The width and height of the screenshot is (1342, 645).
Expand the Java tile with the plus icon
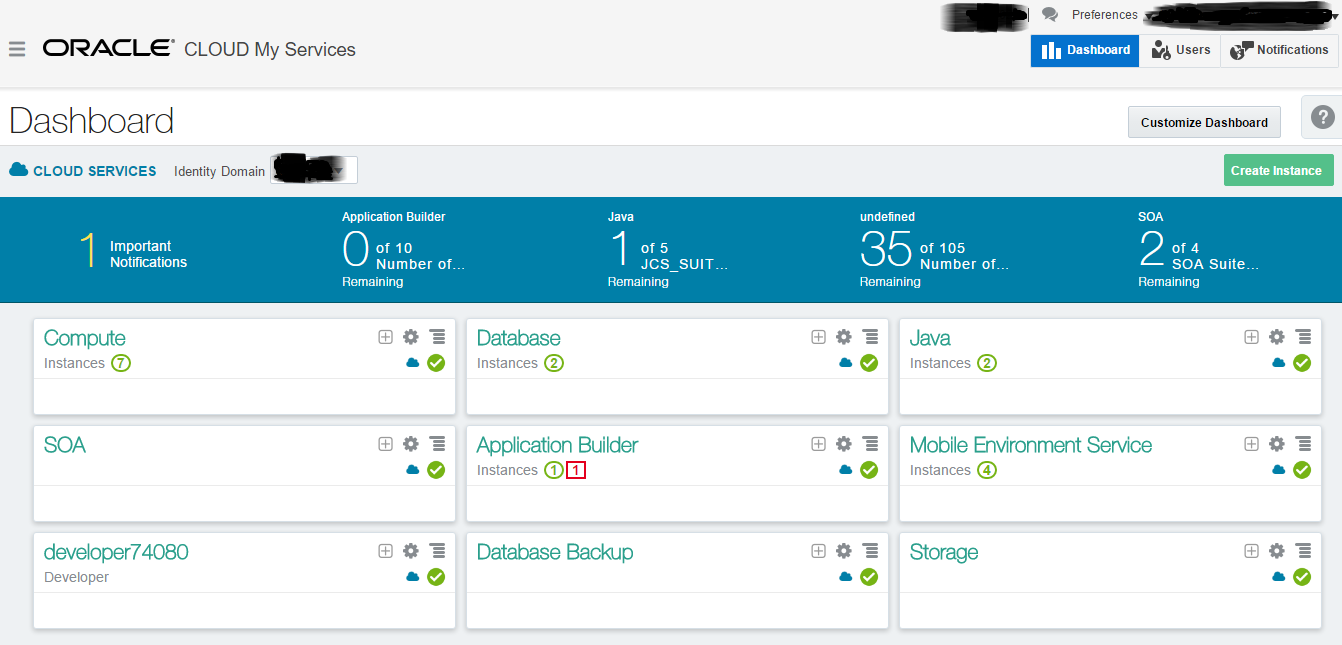[1251, 337]
